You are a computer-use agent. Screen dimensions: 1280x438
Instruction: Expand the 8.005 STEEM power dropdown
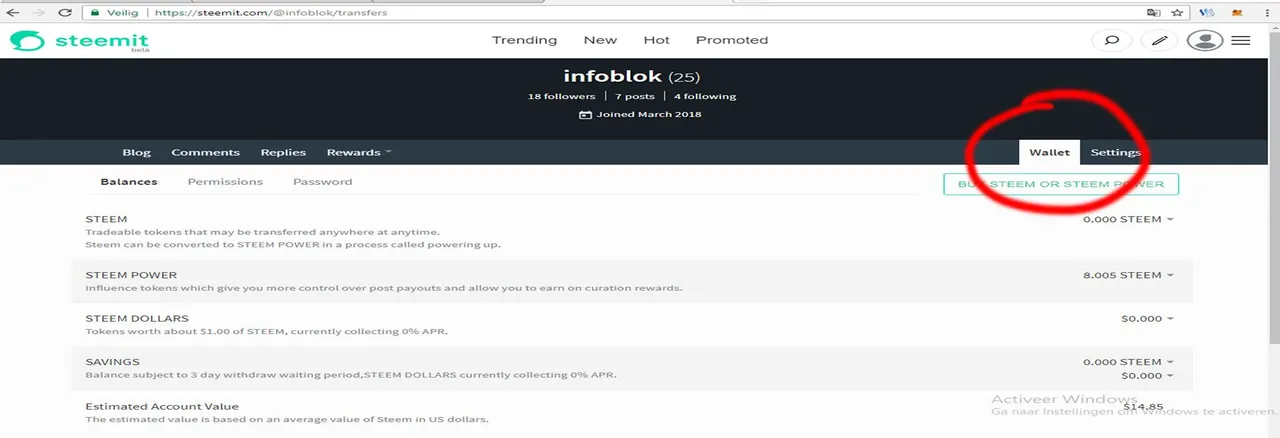click(1128, 275)
